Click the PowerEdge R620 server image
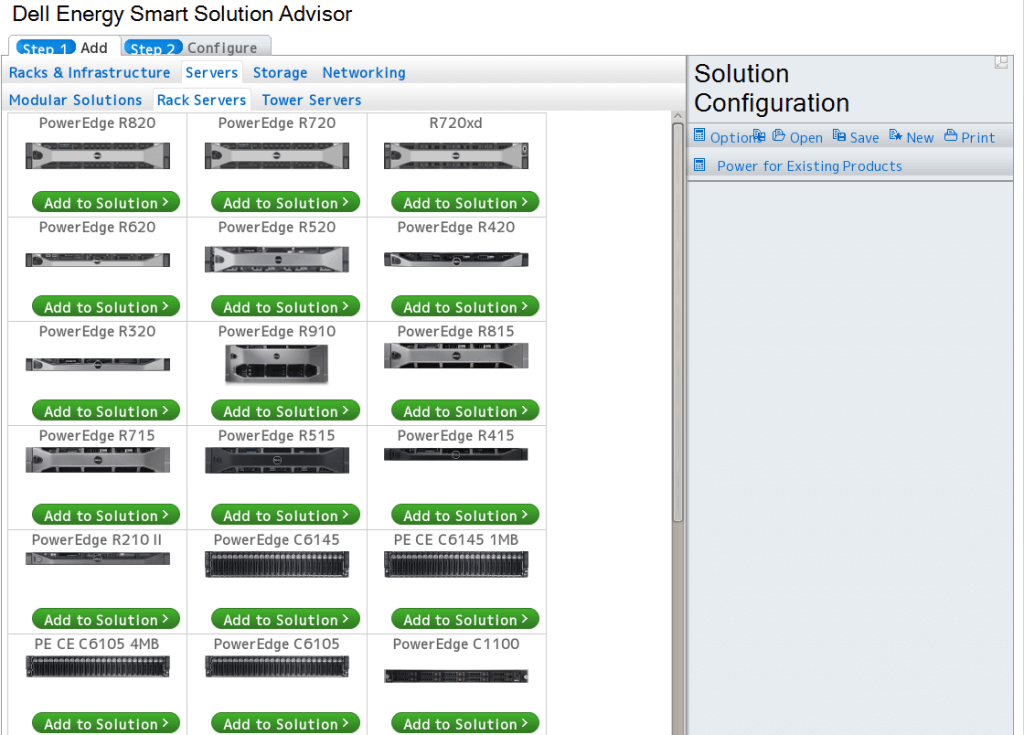This screenshot has width=1024, height=735. pos(97,259)
